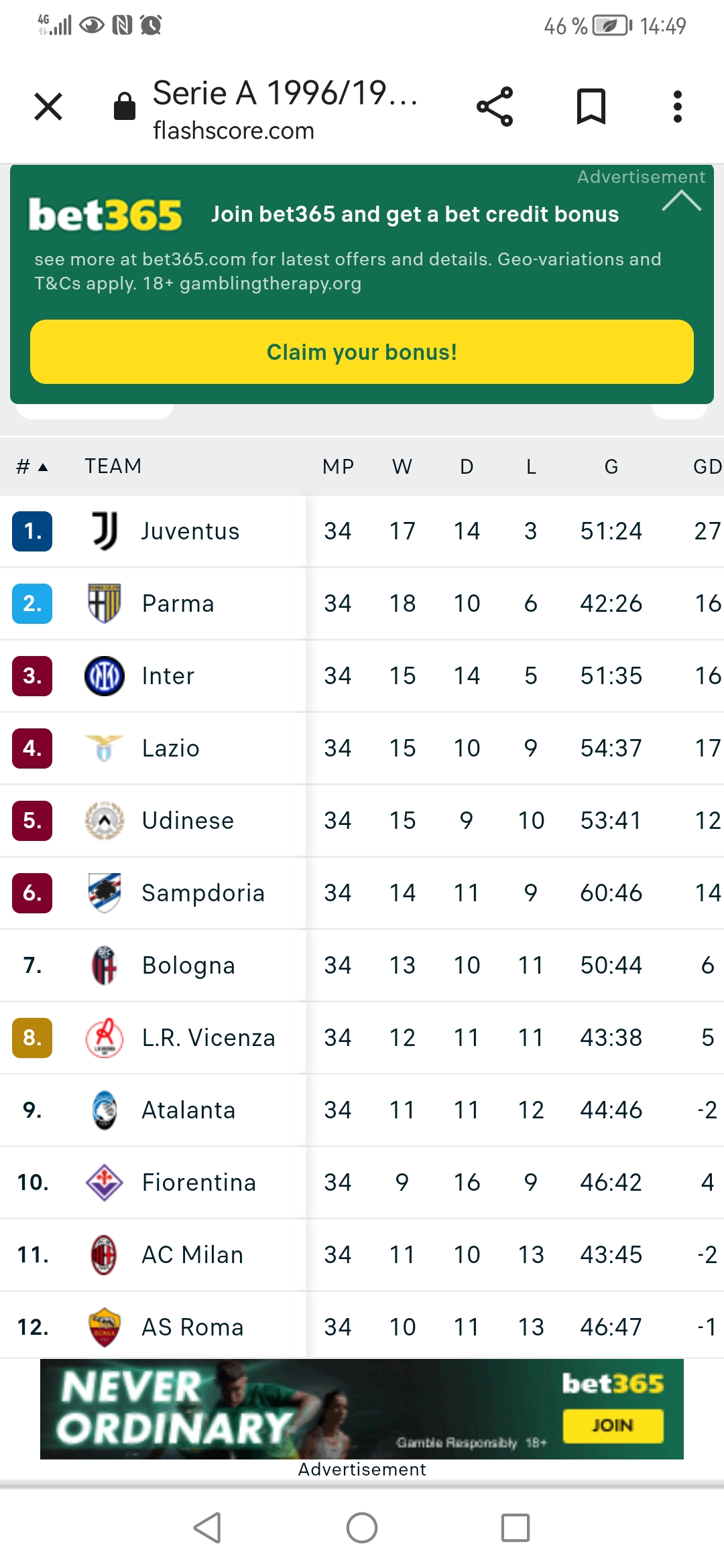Click the AS Roma crest
Image resolution: width=724 pixels, height=1568 pixels.
[x=105, y=1327]
